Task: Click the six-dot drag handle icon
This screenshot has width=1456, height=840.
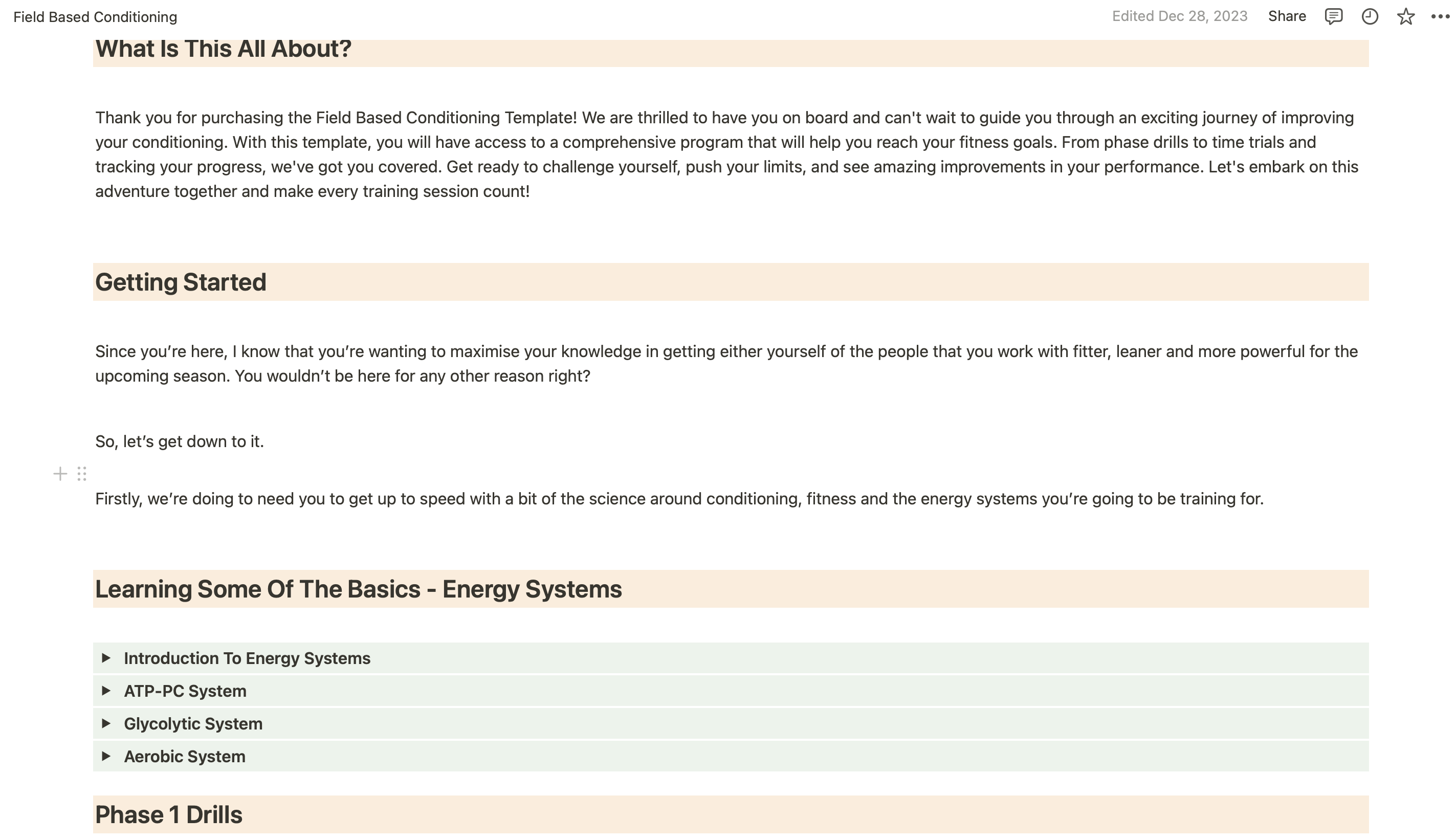Action: pyautogui.click(x=82, y=474)
